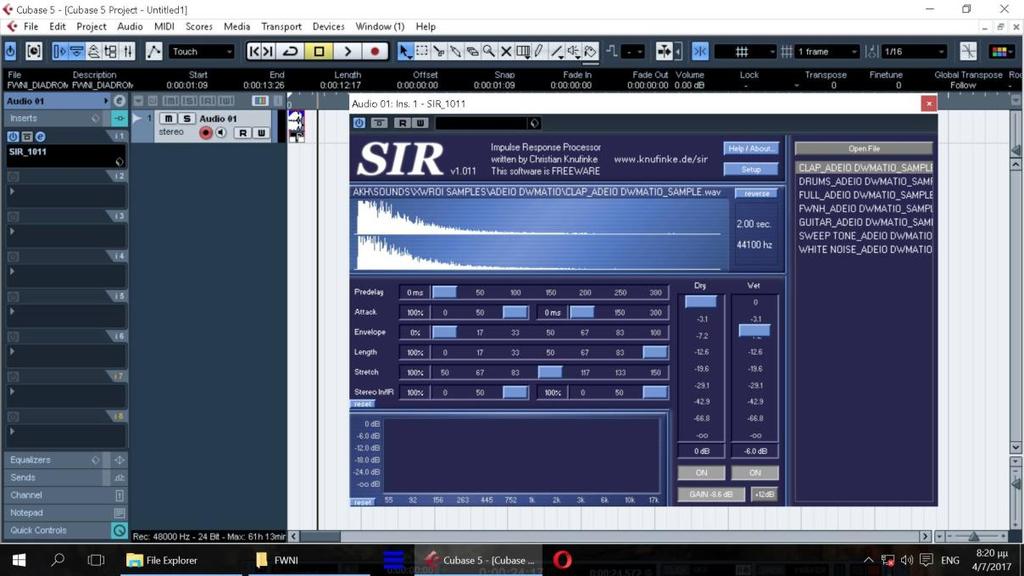The width and height of the screenshot is (1024, 576).
Task: Toggle the Dry channel ON button
Action: pyautogui.click(x=701, y=472)
